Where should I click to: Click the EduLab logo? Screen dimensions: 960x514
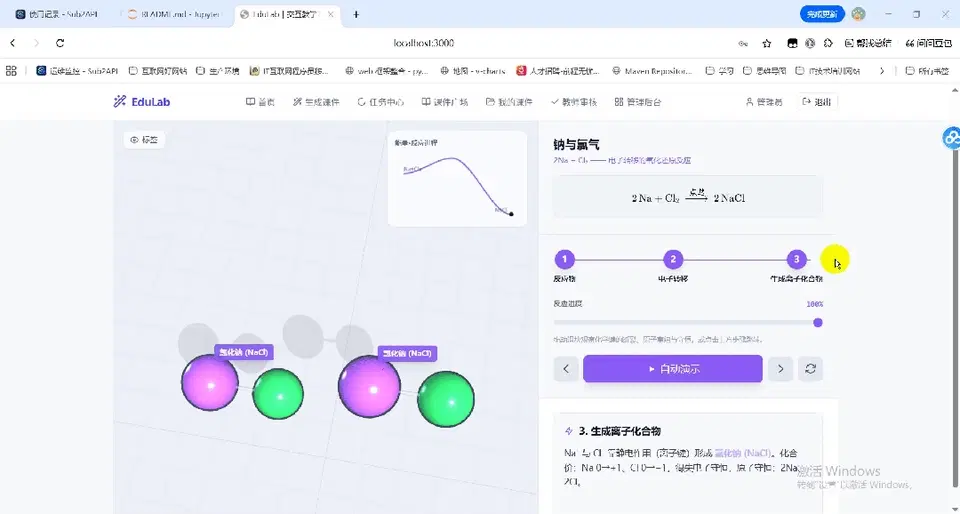point(141,102)
